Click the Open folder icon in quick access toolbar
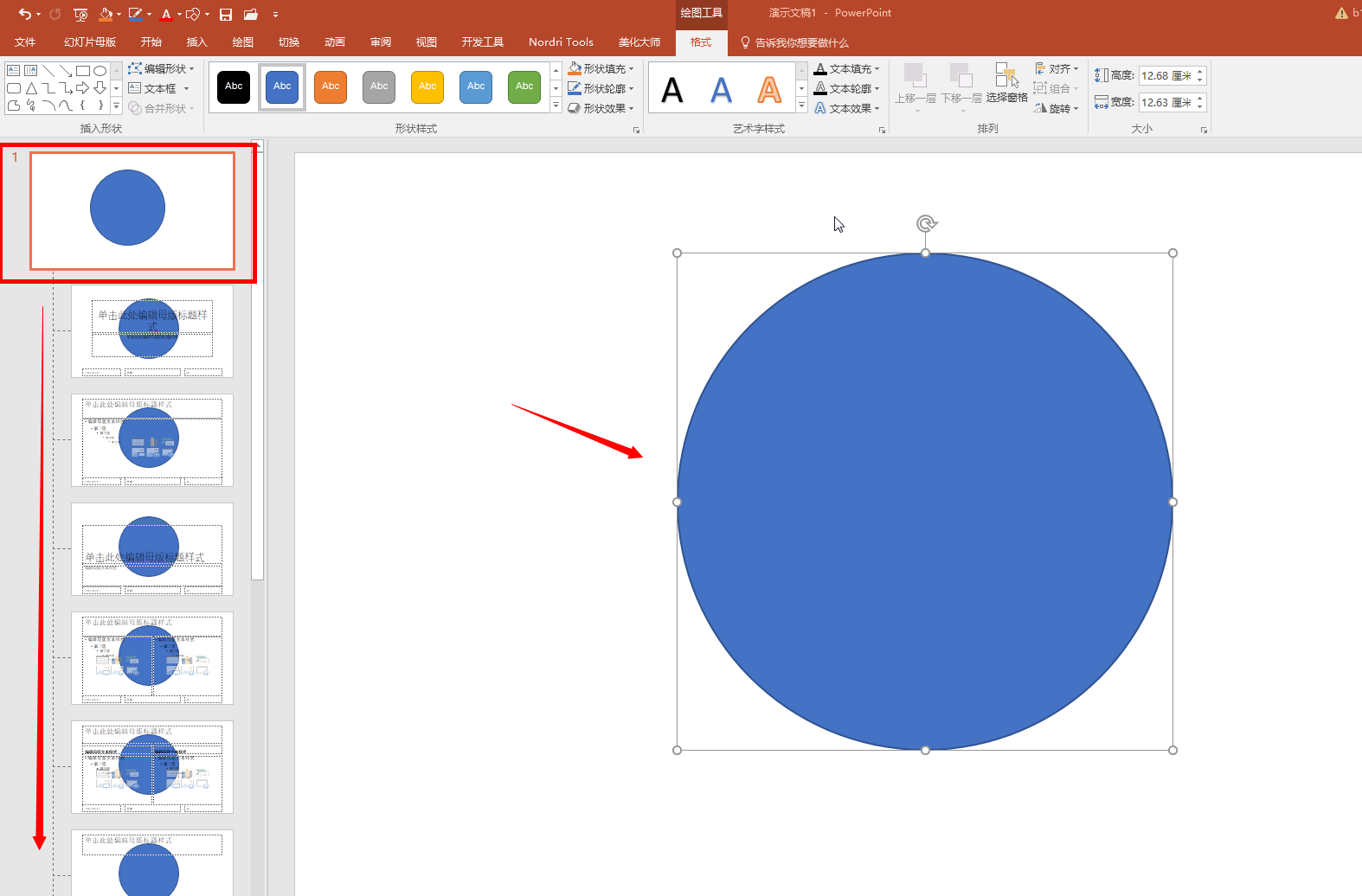This screenshot has height=896, width=1362. [x=251, y=14]
